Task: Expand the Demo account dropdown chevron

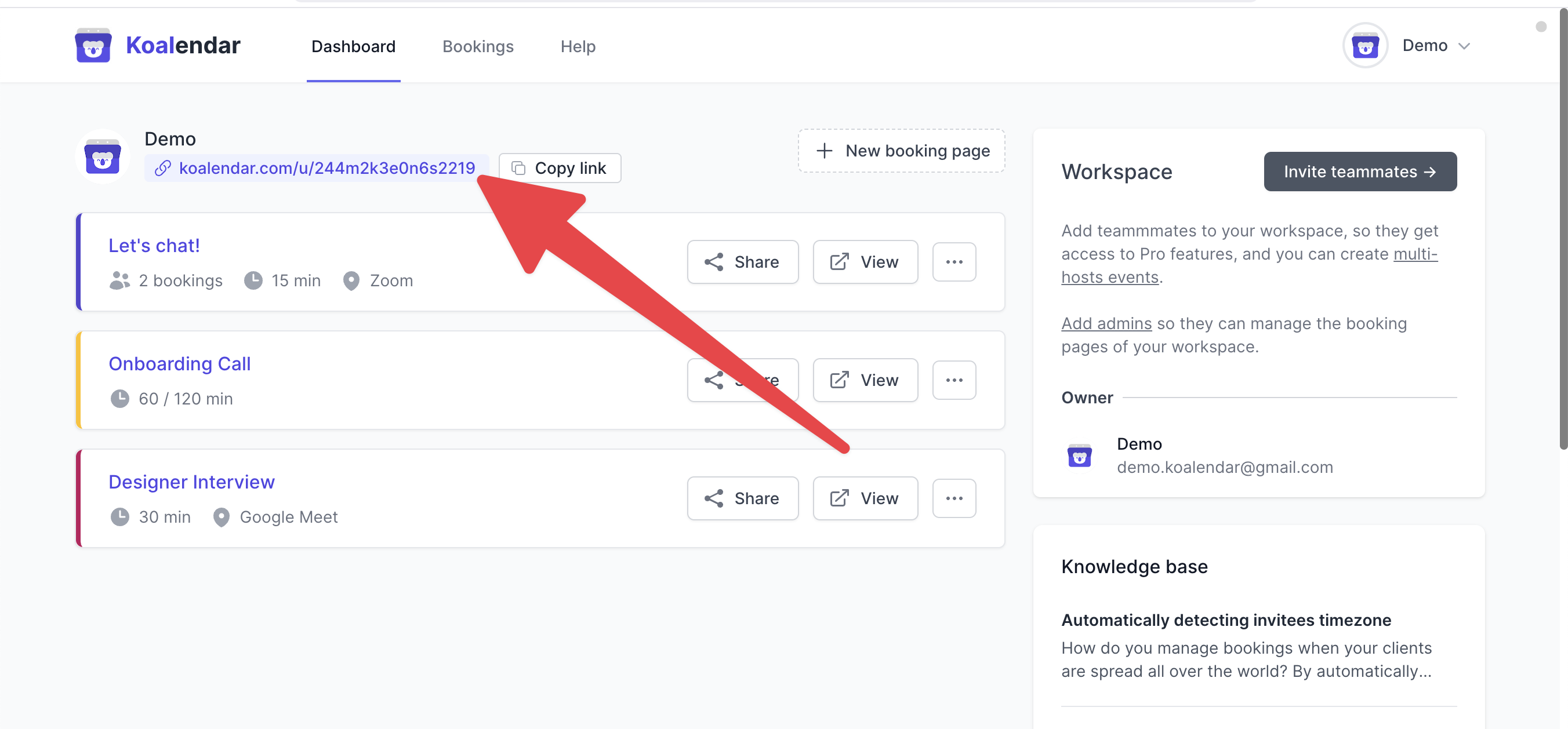Action: click(1465, 46)
